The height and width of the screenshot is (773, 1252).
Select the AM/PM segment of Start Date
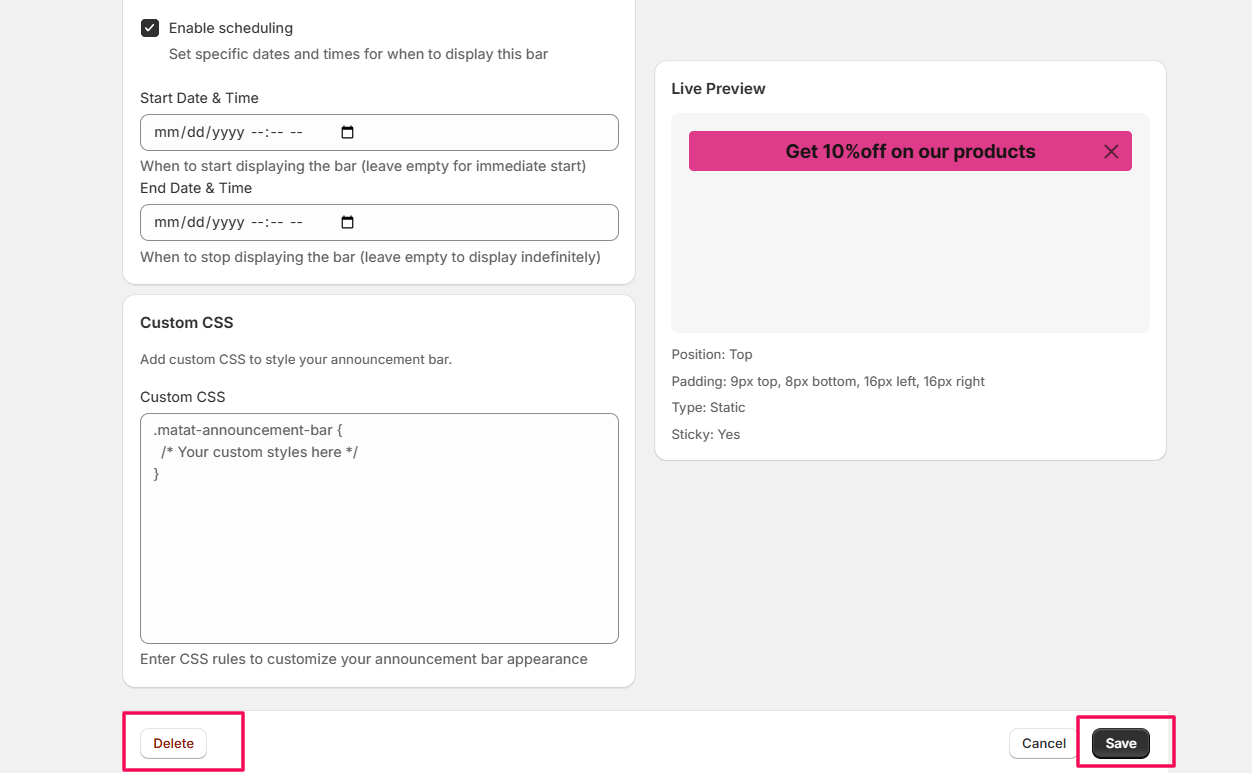pos(297,132)
